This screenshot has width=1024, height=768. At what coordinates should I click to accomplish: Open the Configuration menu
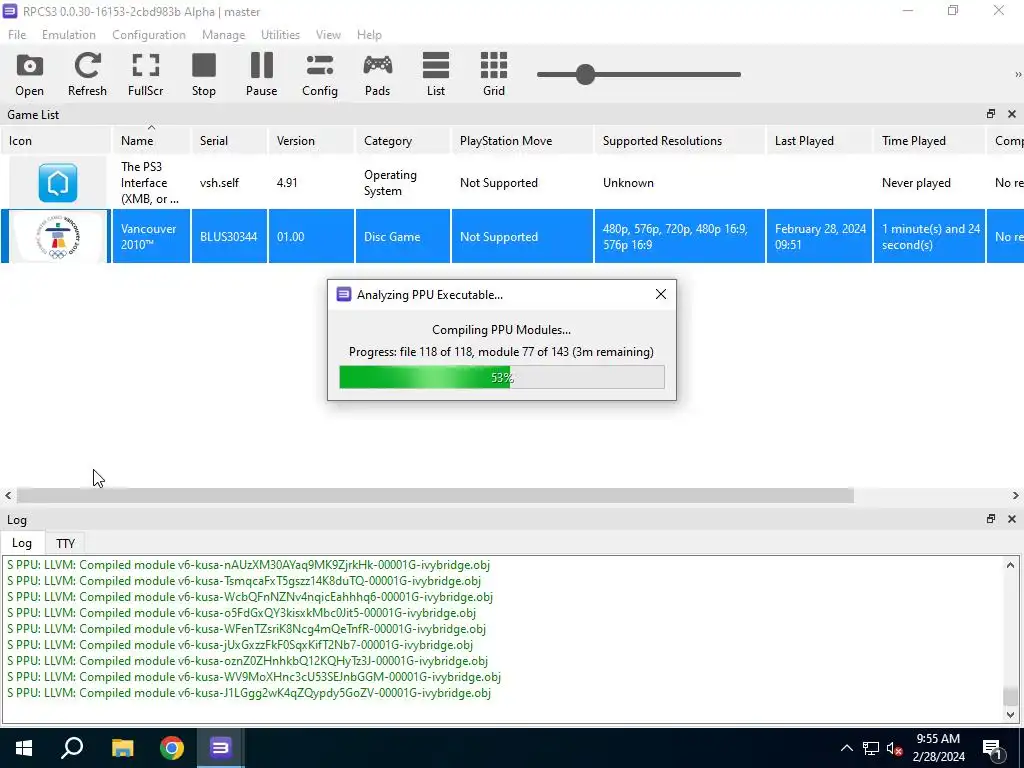click(x=149, y=35)
